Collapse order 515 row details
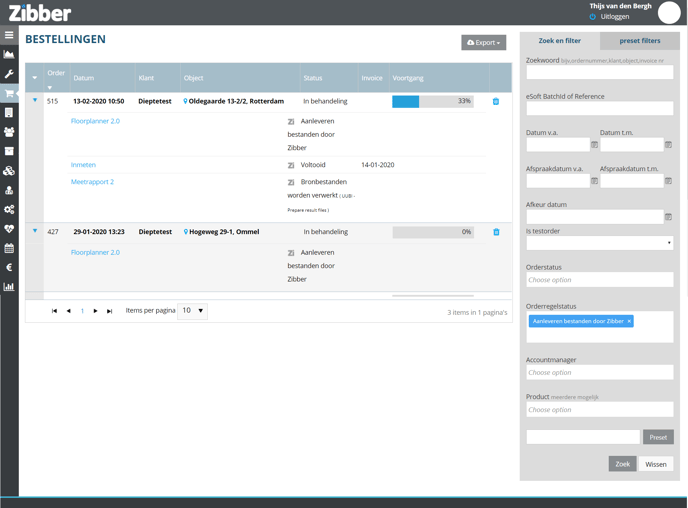 coord(35,101)
